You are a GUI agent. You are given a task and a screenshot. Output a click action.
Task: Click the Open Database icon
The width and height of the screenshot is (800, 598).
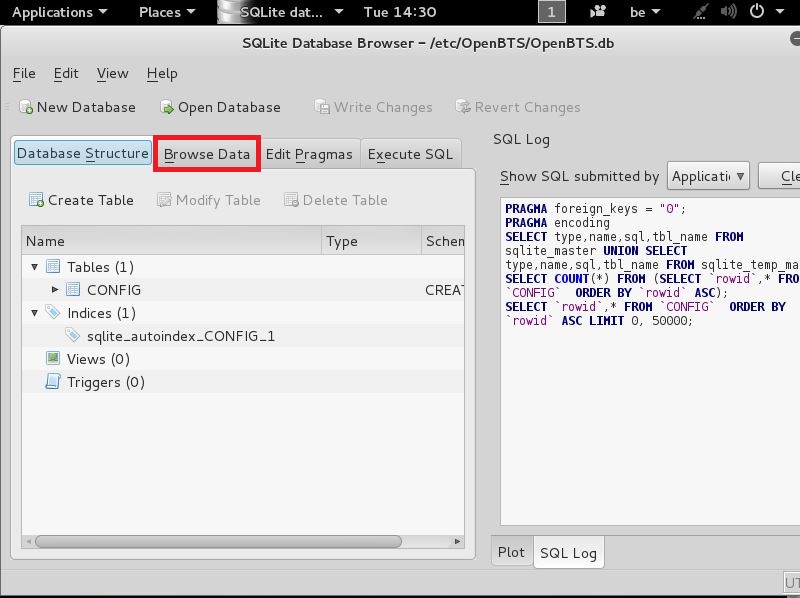[x=167, y=107]
